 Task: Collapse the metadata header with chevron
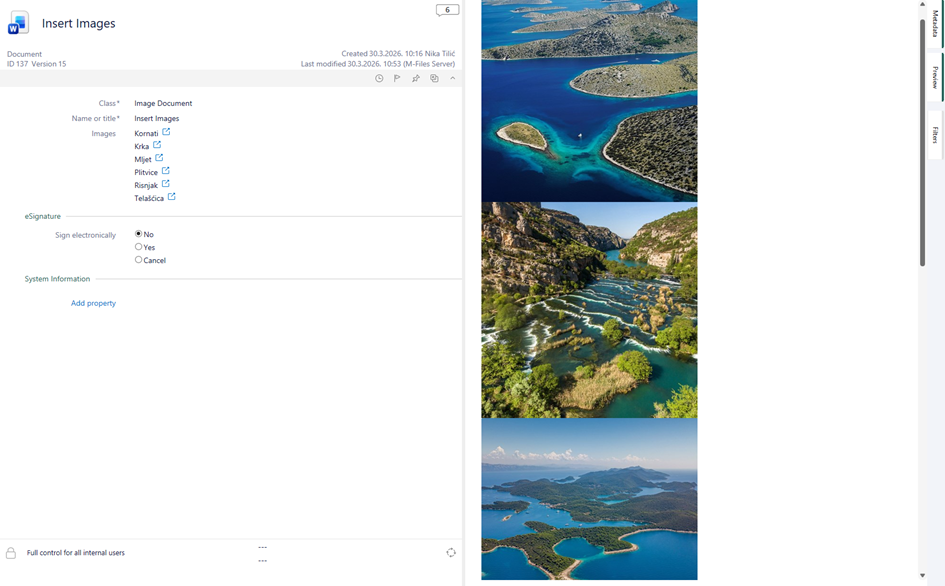tap(452, 78)
